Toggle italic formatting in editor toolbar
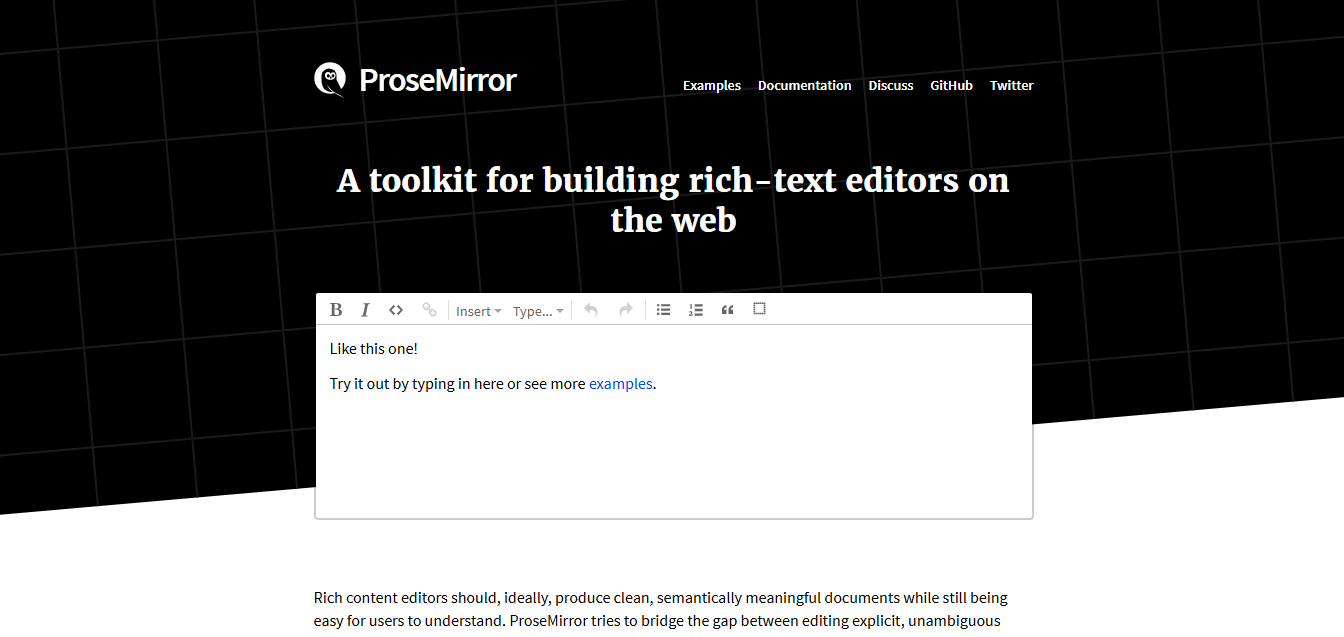 366,310
